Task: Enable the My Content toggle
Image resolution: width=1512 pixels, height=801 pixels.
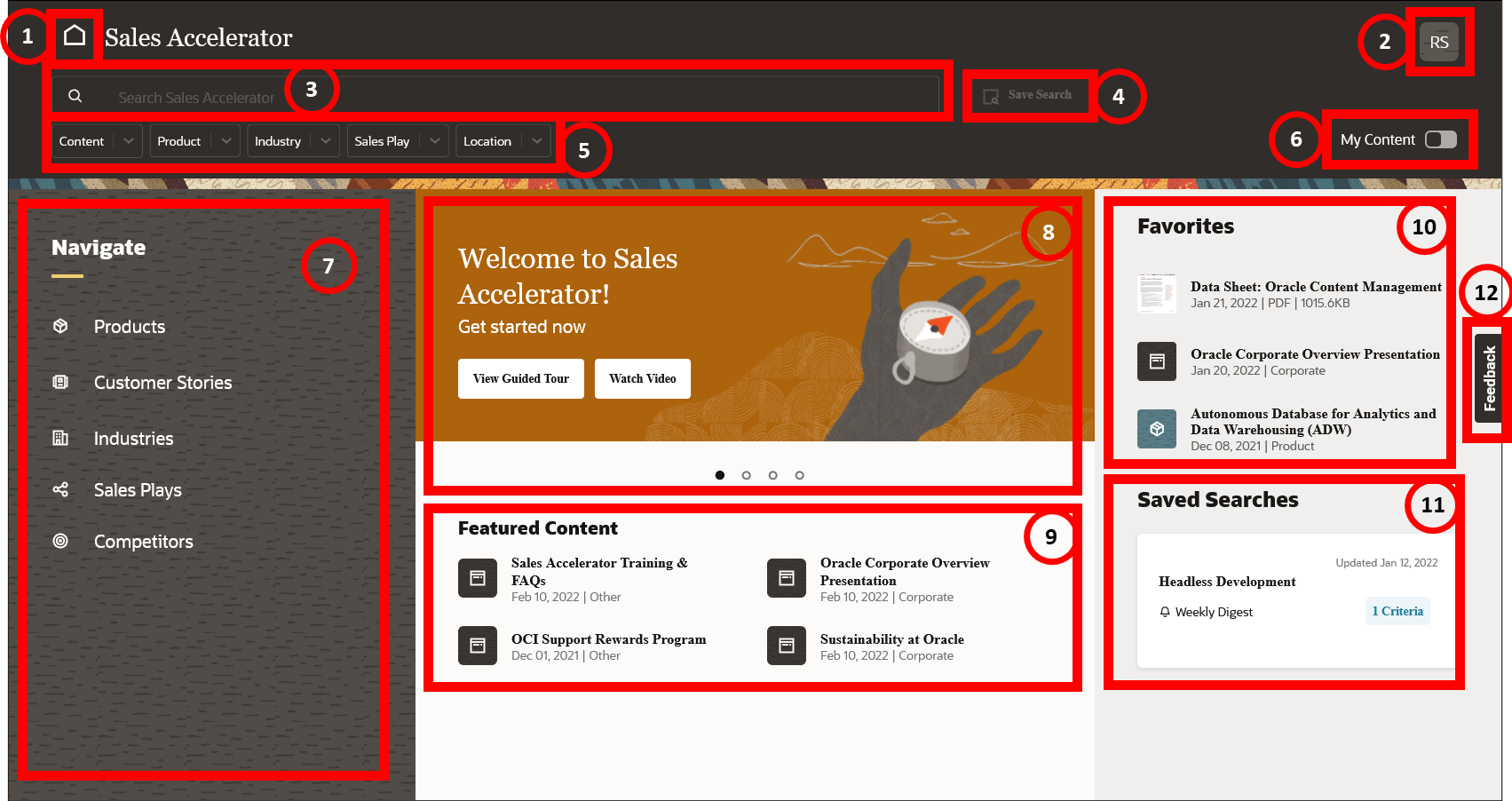Action: [x=1442, y=139]
